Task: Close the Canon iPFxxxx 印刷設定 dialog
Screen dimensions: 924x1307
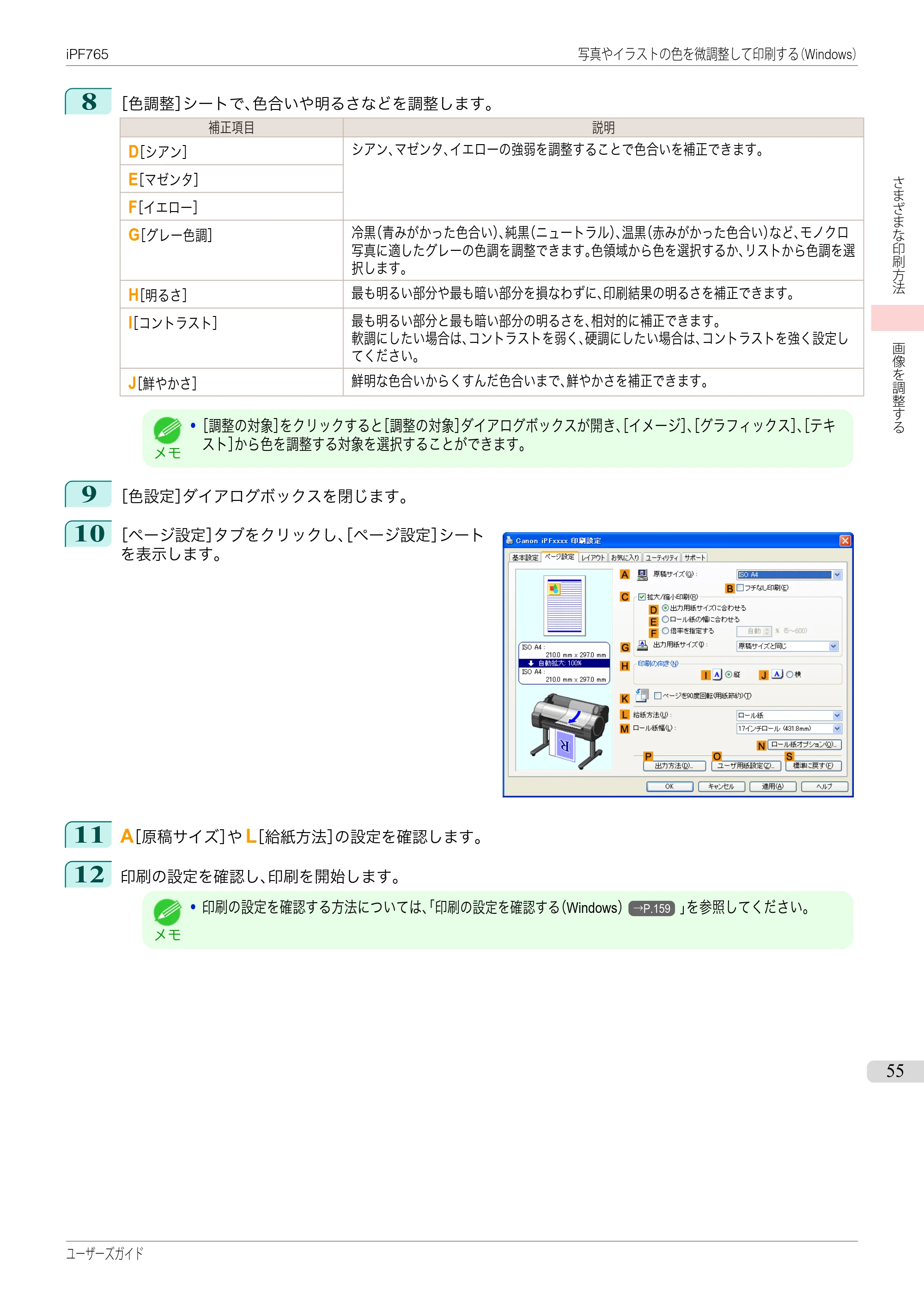Action: tap(845, 540)
